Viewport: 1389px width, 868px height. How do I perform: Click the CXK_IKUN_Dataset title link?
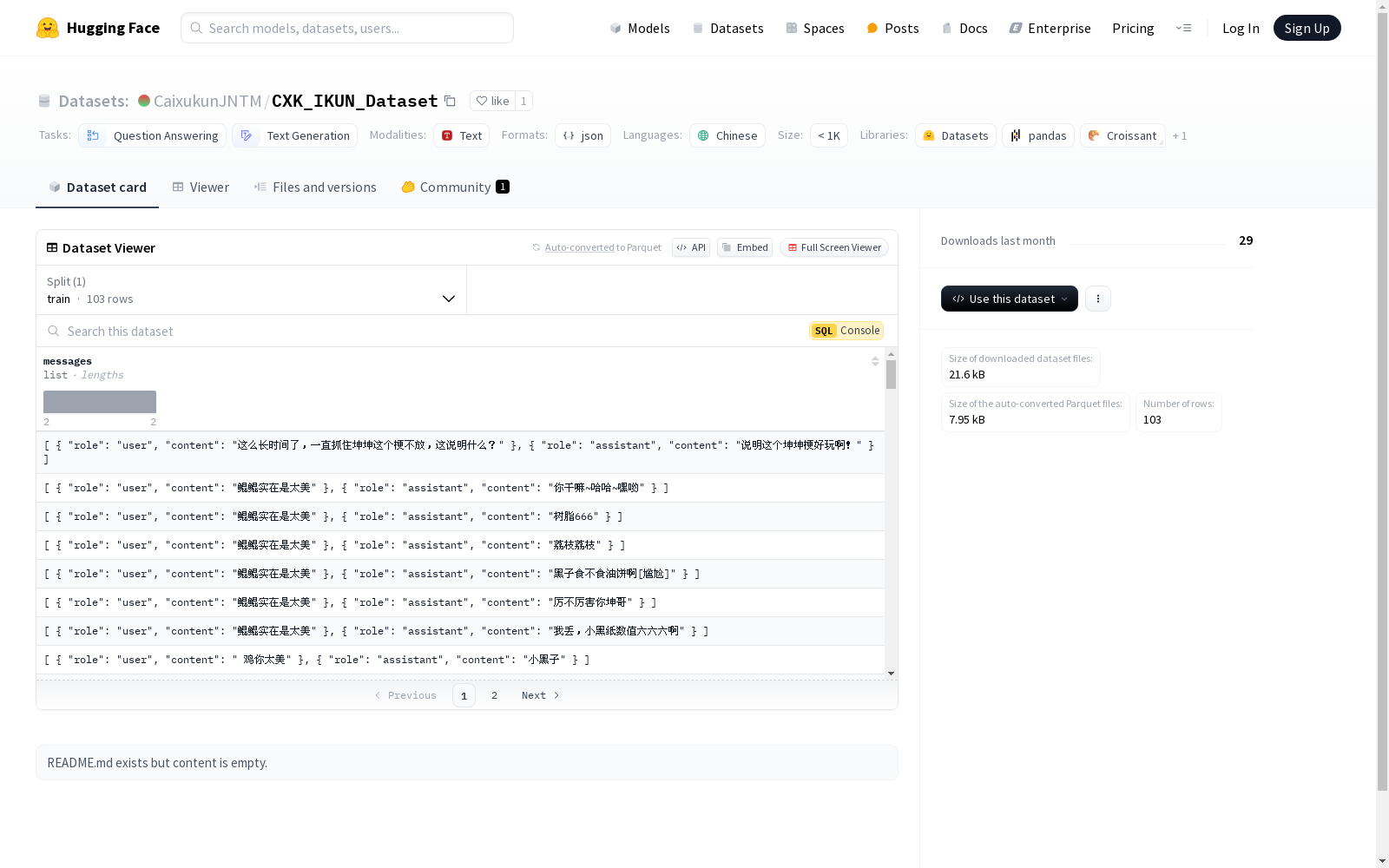pyautogui.click(x=355, y=101)
